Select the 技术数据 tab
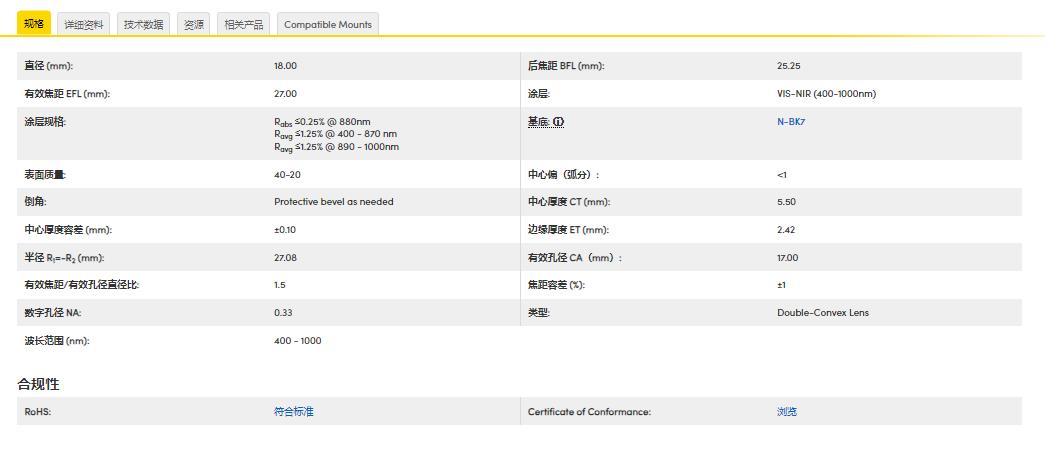This screenshot has width=1045, height=450. click(x=143, y=24)
